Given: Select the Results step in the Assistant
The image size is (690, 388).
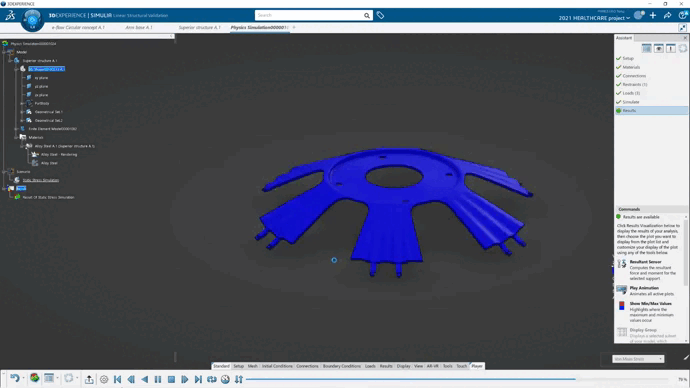Looking at the screenshot, I should 651,110.
